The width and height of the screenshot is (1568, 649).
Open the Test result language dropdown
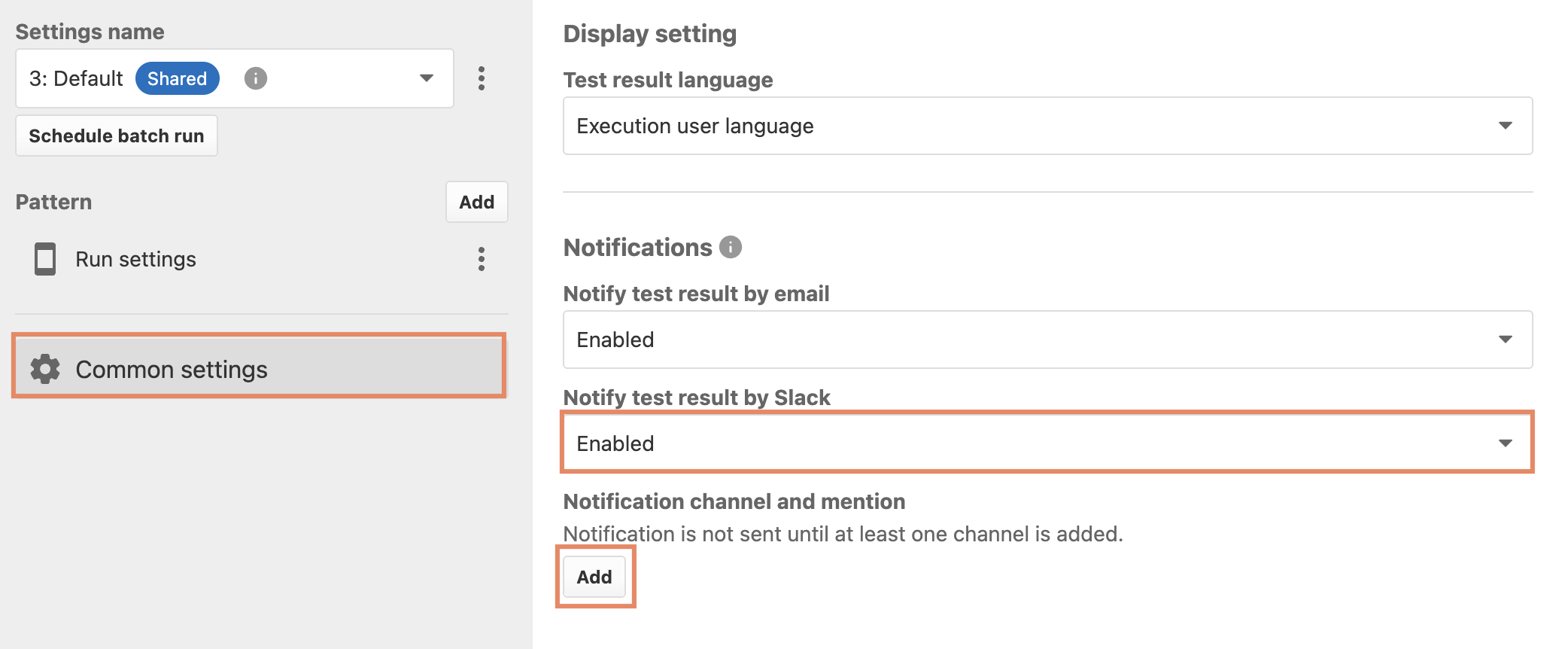click(1047, 126)
